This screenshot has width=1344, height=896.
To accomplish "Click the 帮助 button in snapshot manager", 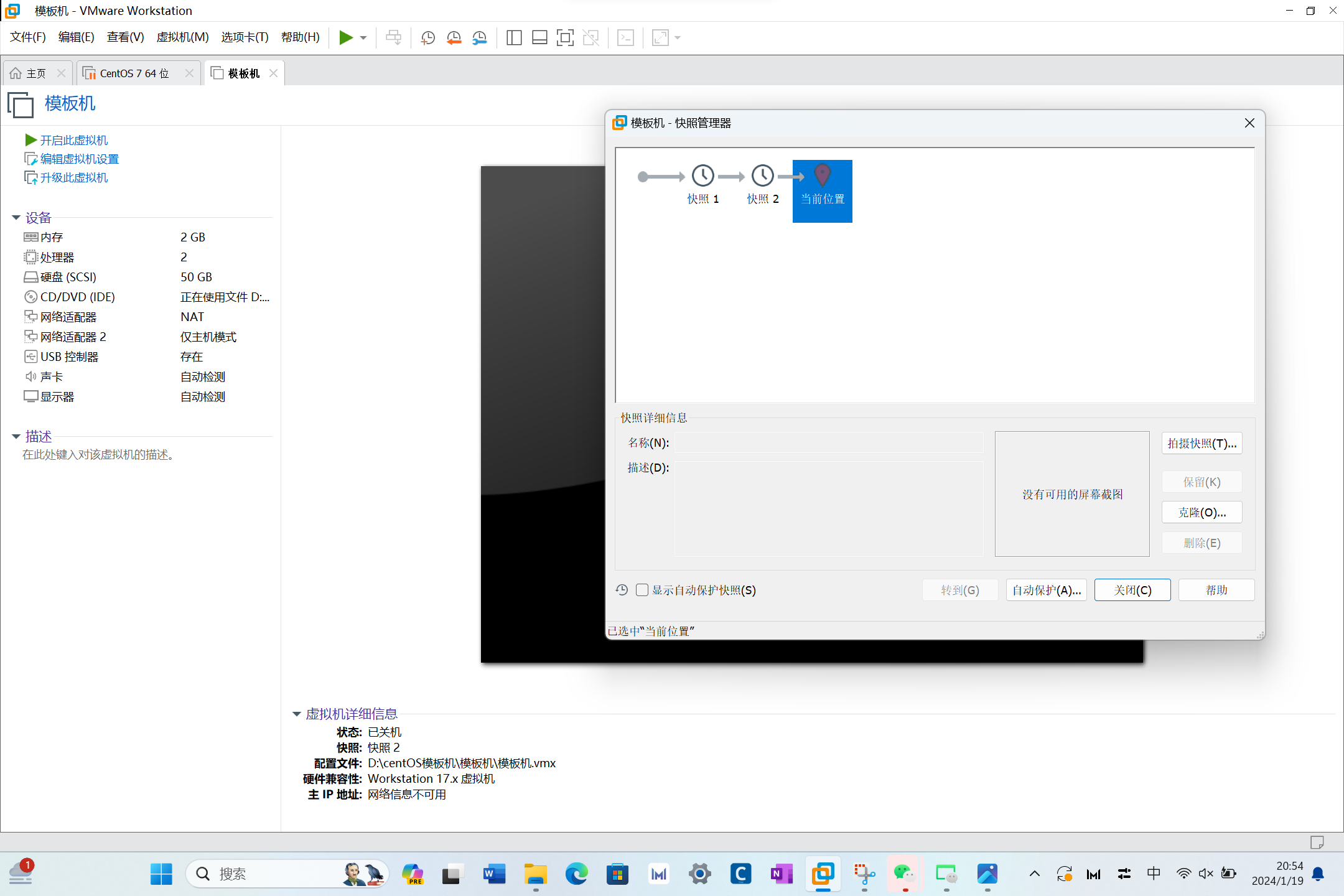I will coord(1216,590).
